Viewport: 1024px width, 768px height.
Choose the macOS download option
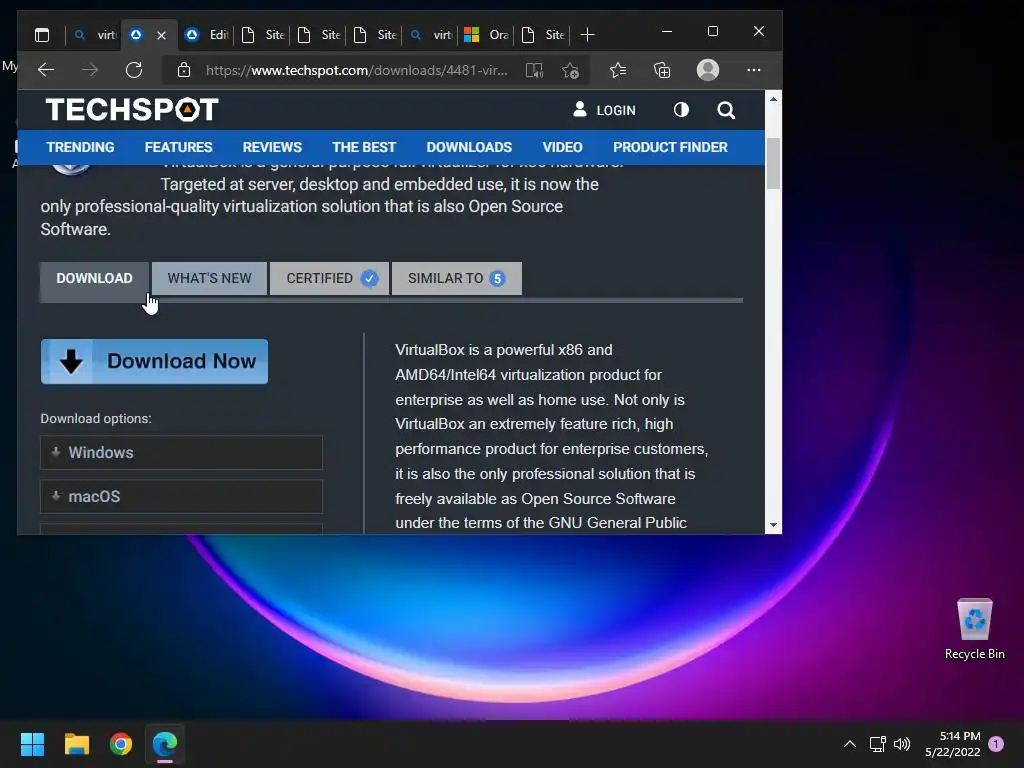click(182, 496)
